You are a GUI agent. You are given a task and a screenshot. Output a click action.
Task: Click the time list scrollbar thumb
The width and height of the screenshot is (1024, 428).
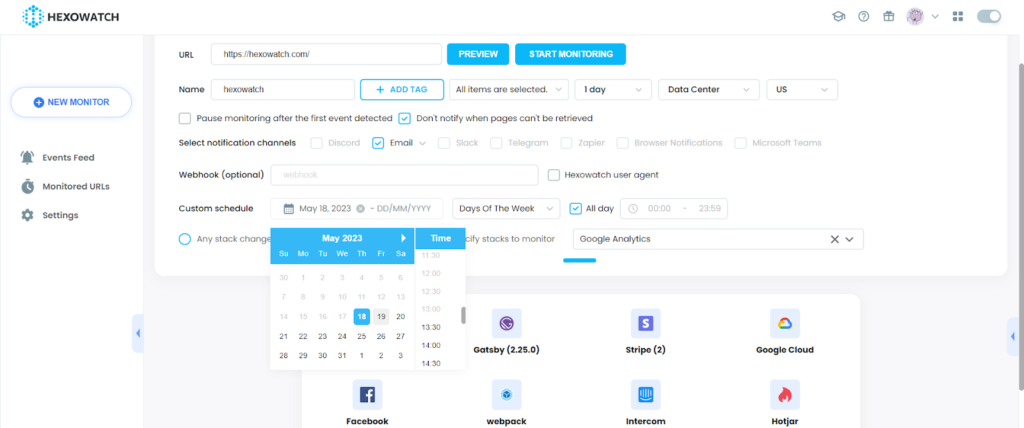click(x=464, y=315)
